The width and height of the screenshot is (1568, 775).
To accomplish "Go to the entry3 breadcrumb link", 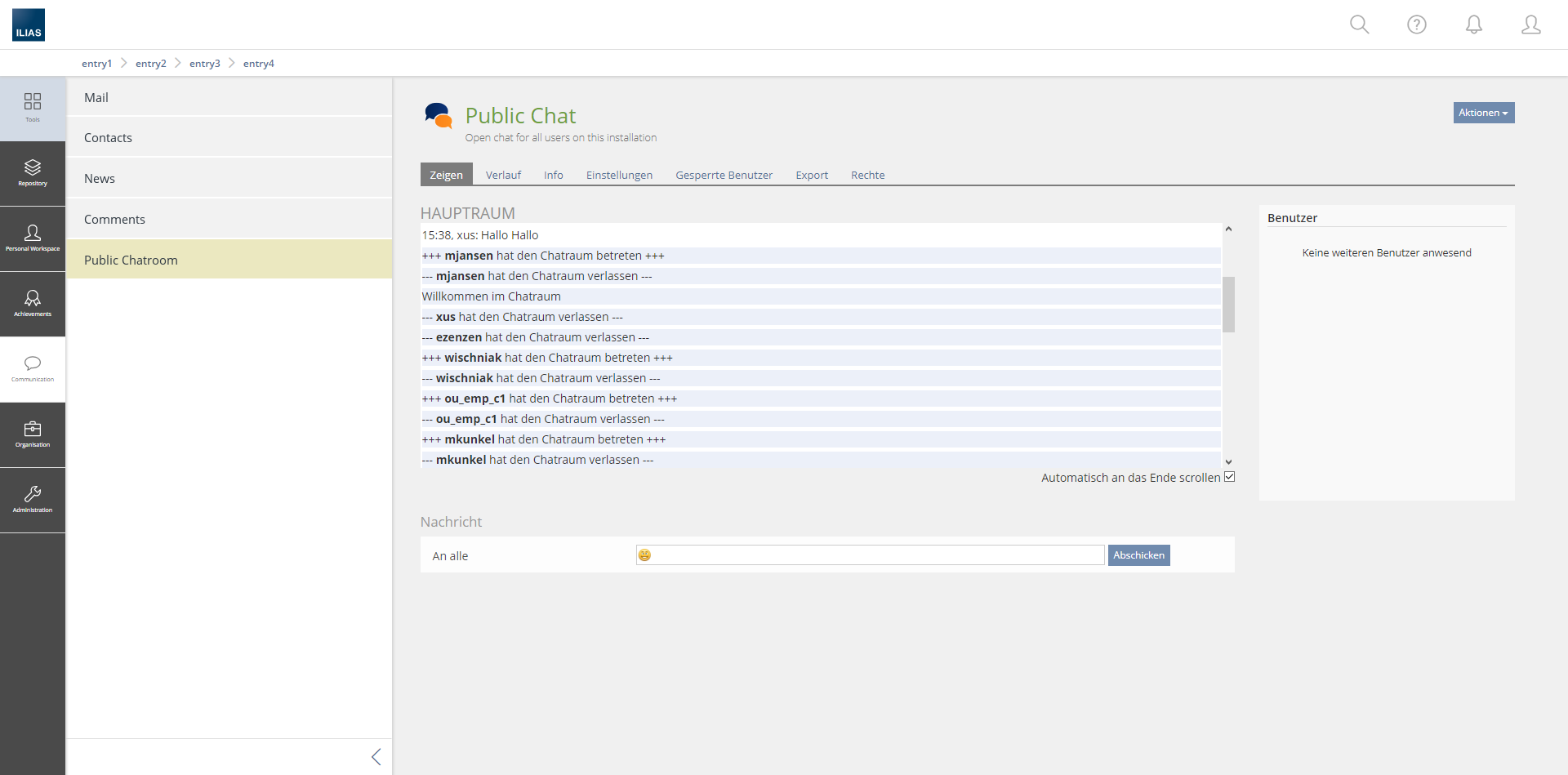I will [x=204, y=64].
